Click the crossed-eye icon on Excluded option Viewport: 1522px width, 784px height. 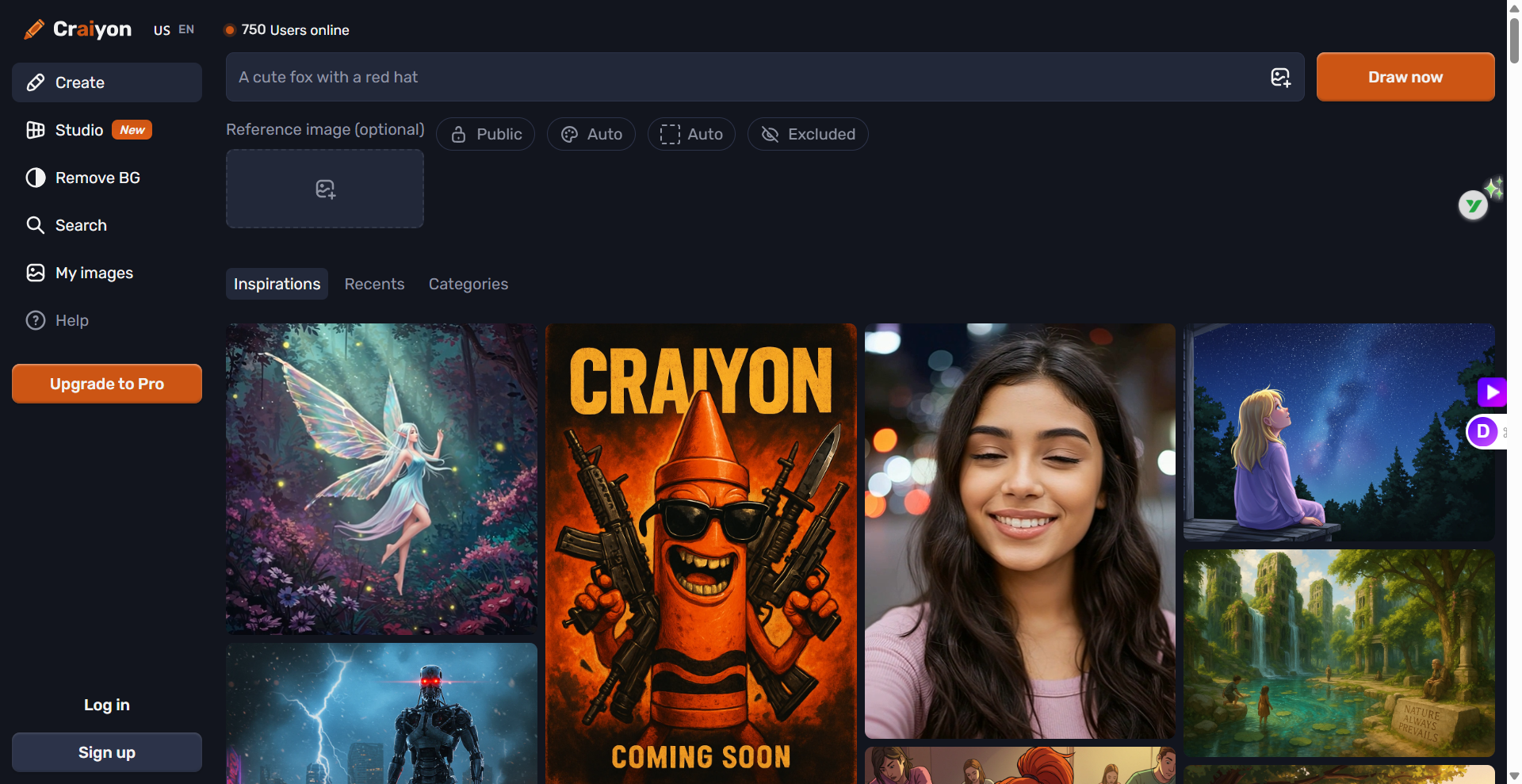click(x=770, y=135)
